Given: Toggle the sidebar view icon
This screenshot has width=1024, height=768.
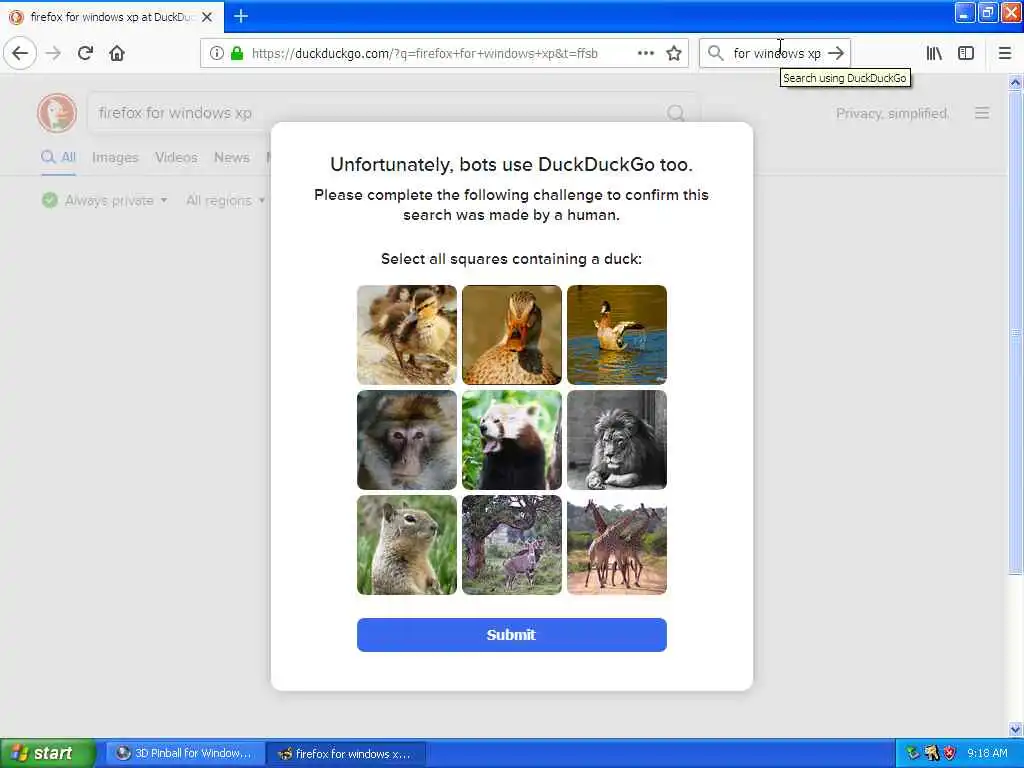Looking at the screenshot, I should pyautogui.click(x=966, y=54).
